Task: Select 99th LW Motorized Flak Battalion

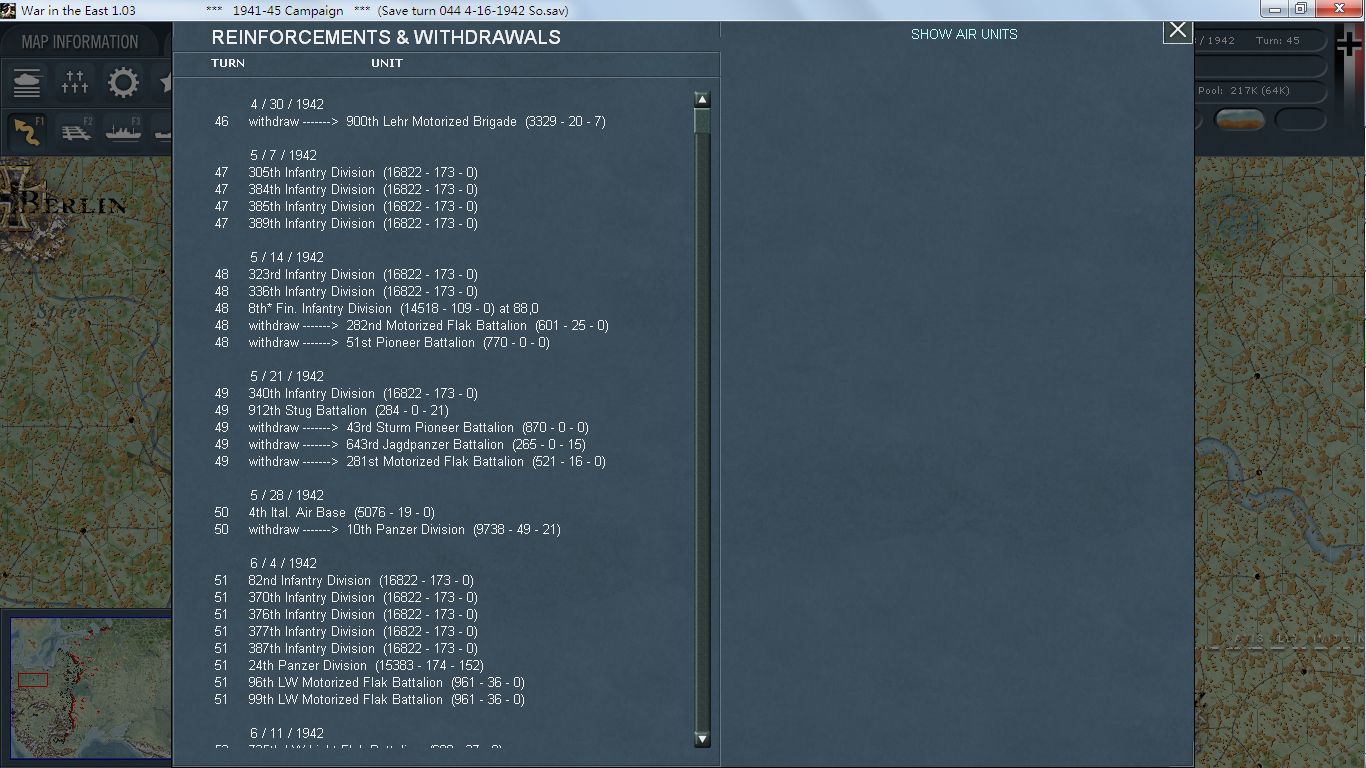Action: (386, 700)
